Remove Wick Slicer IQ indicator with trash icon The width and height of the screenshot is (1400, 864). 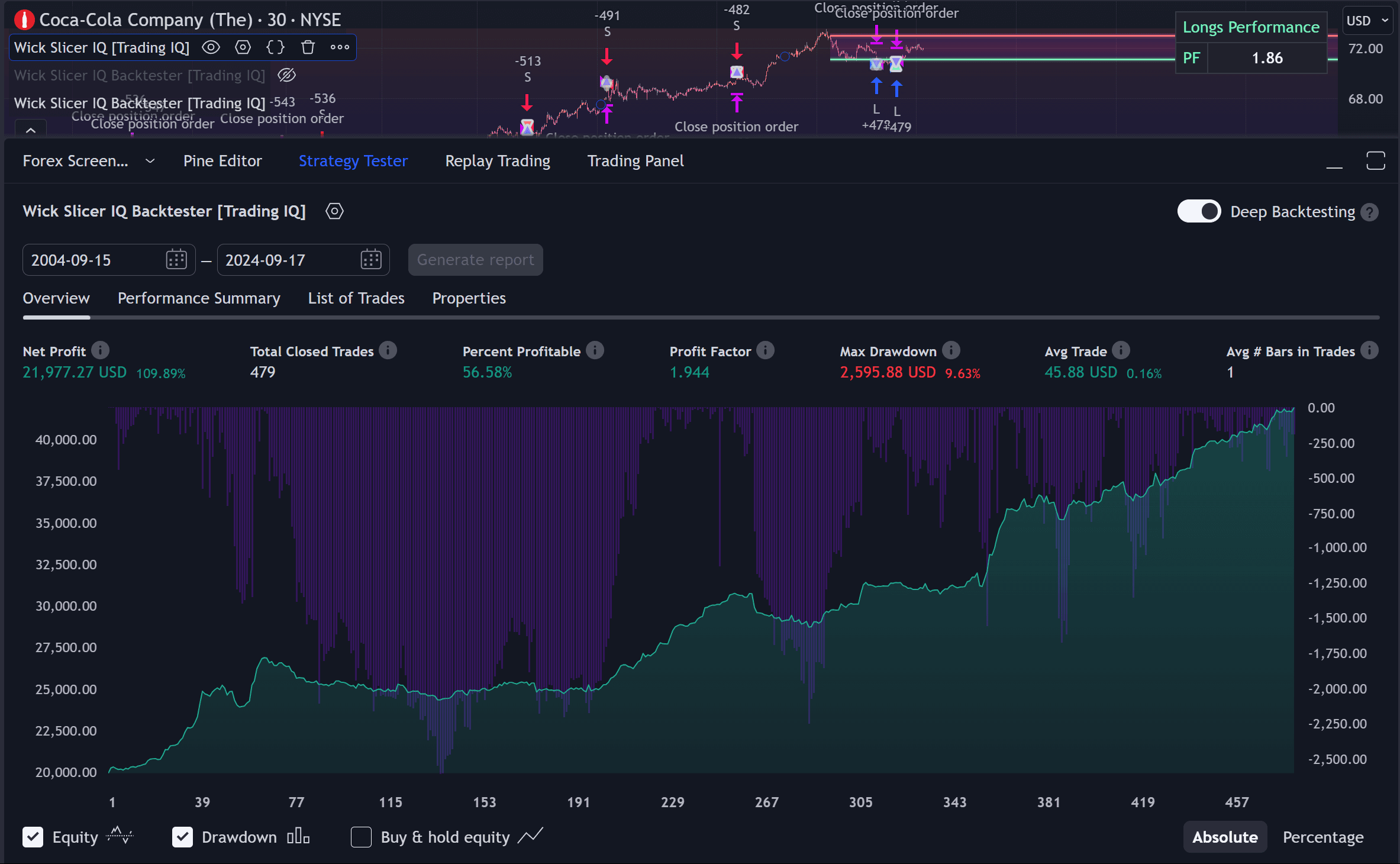tap(308, 47)
